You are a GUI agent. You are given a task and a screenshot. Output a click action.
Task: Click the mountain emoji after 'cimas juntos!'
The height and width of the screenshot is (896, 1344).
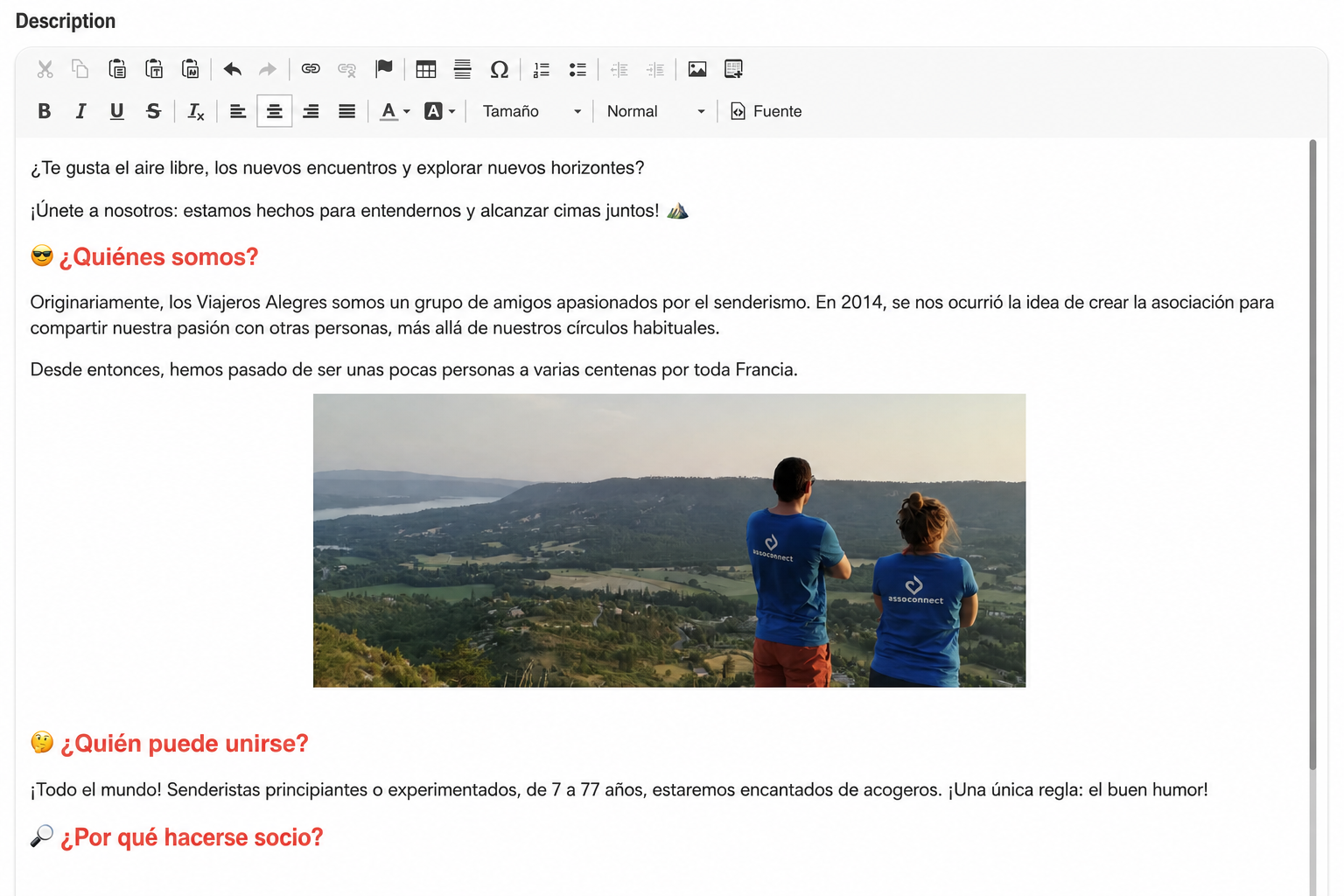tap(678, 211)
